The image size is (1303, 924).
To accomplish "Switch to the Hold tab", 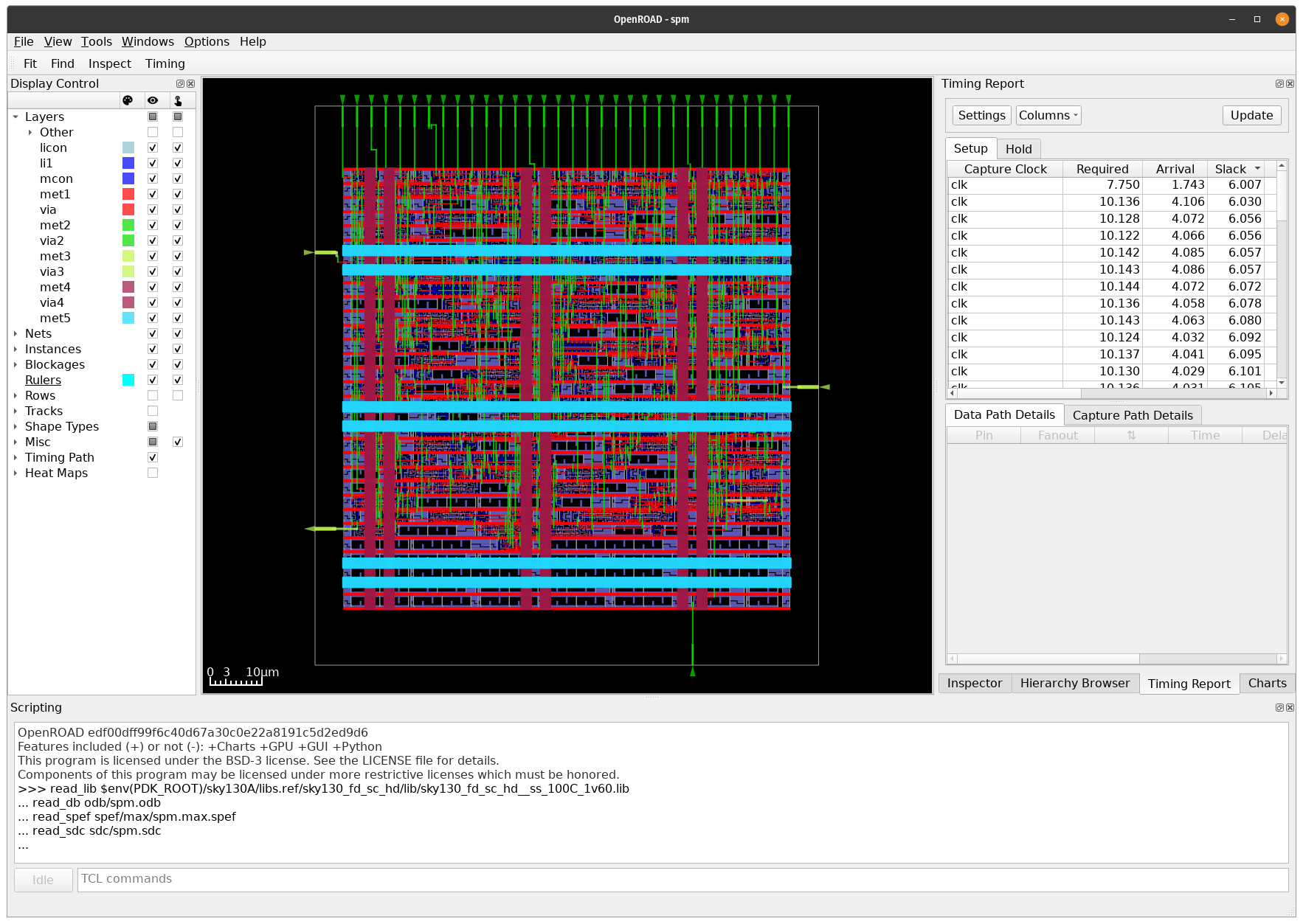I will coord(1019,149).
